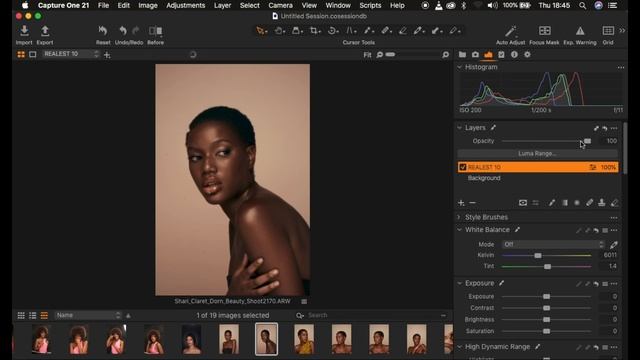Viewport: 640px width, 360px height.
Task: Collapse the Histogram panel
Action: [459, 67]
